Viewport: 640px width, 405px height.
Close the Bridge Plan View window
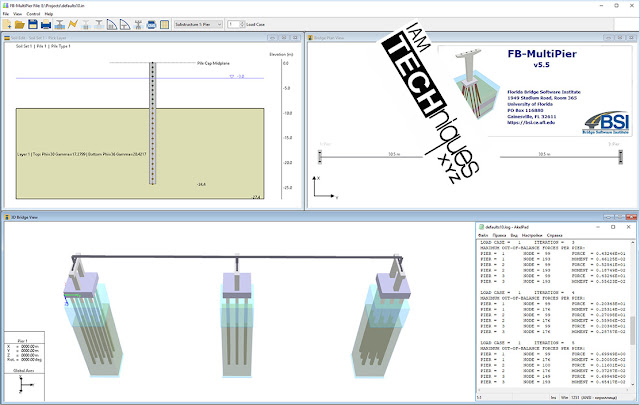631,38
